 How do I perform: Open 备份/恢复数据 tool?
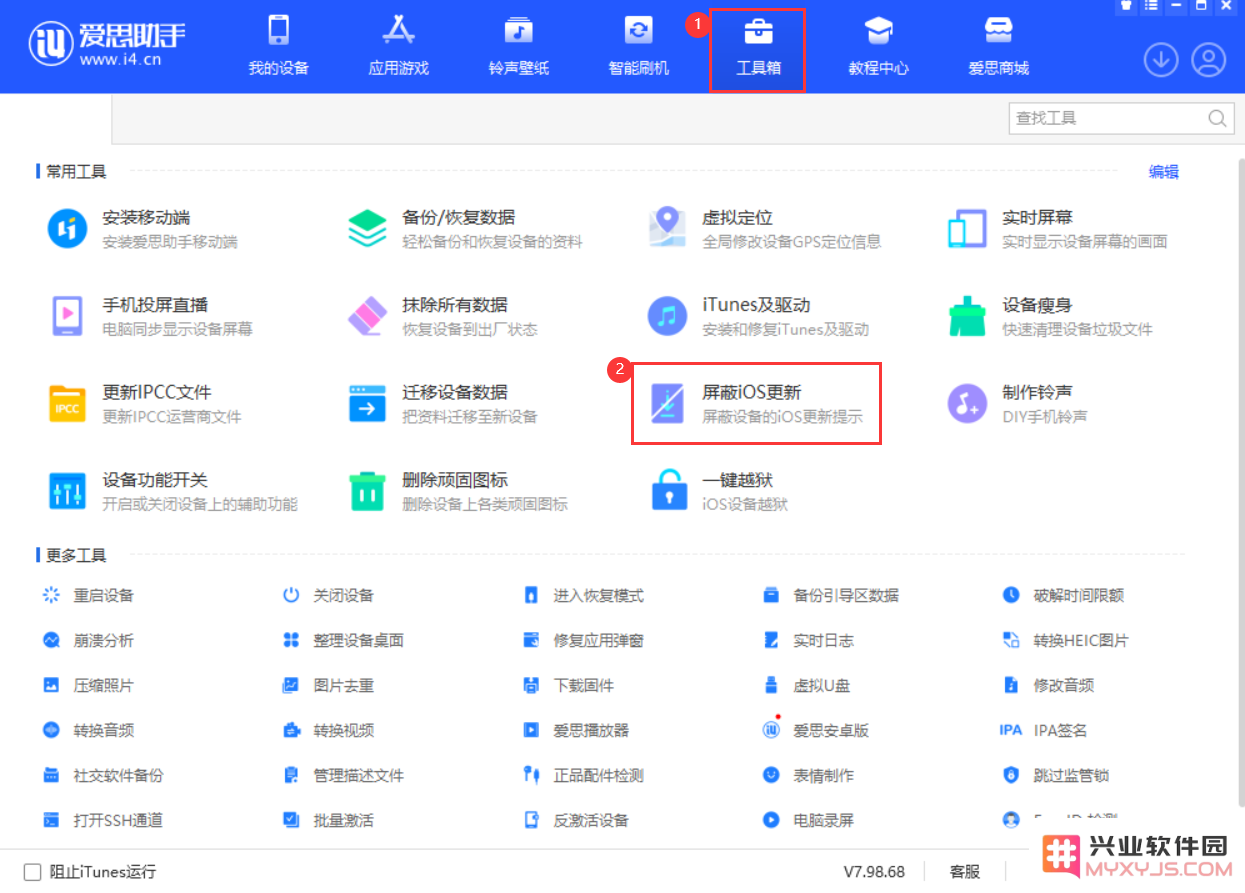click(465, 229)
